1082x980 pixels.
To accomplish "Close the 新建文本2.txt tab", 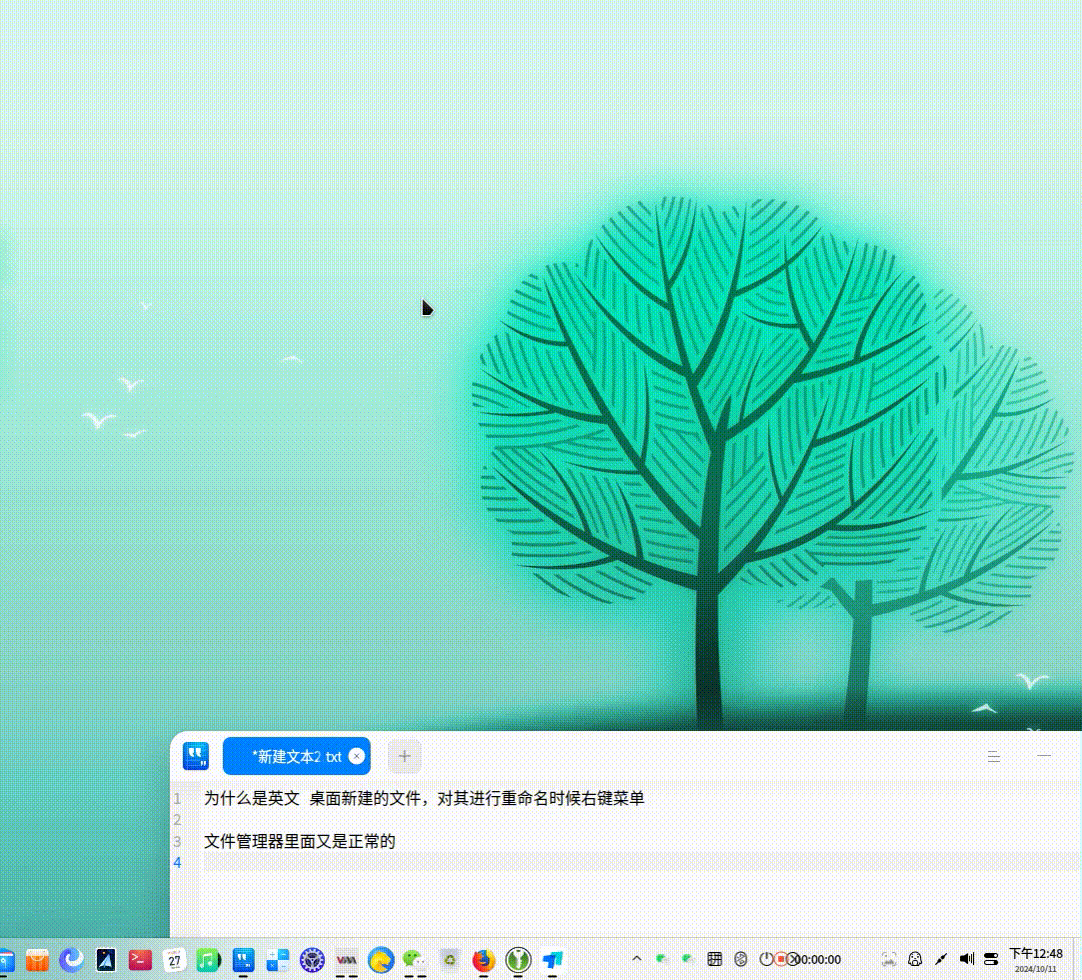I will click(x=356, y=756).
